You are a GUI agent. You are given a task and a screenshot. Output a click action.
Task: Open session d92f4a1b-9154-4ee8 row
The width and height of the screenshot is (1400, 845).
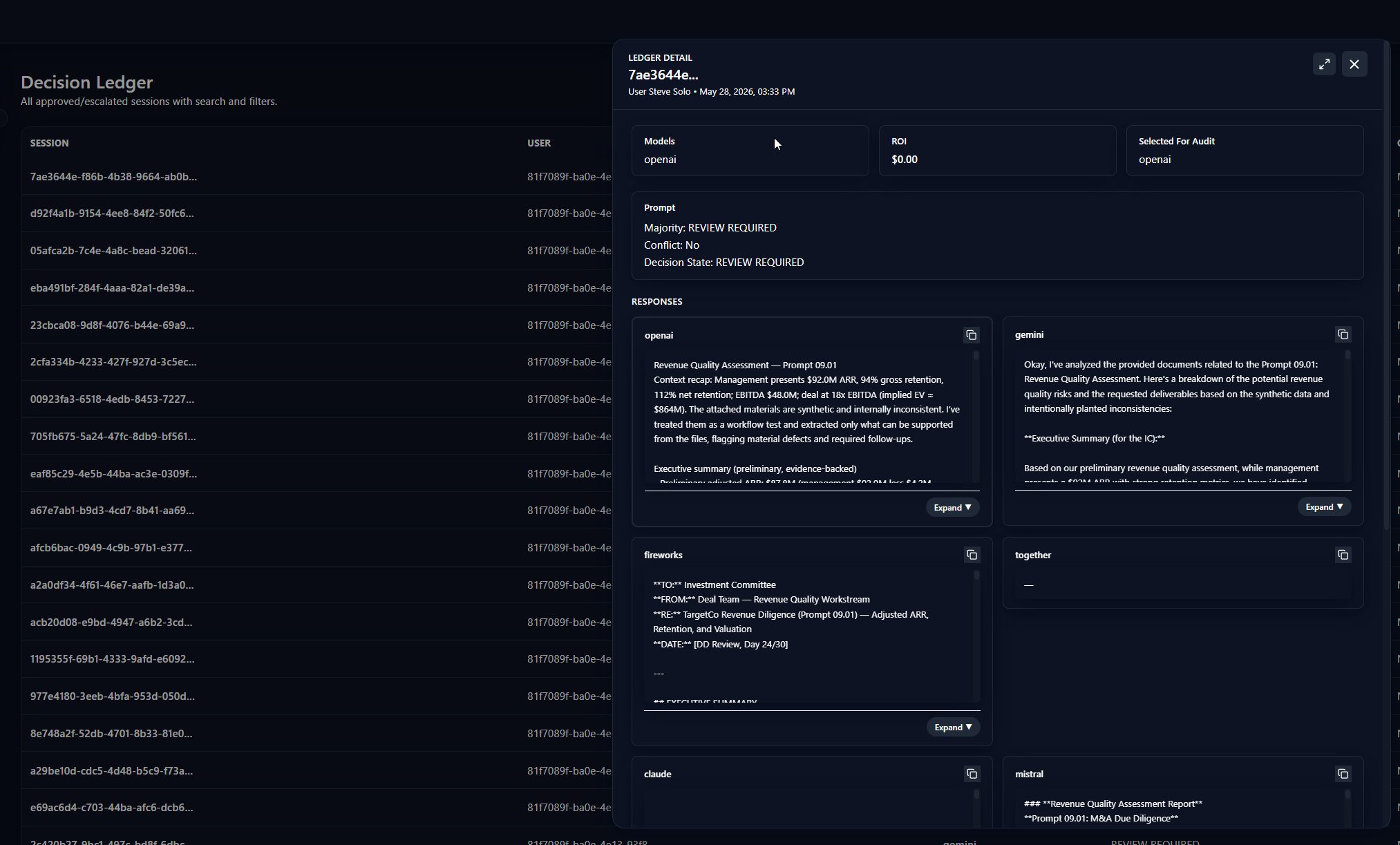point(316,213)
